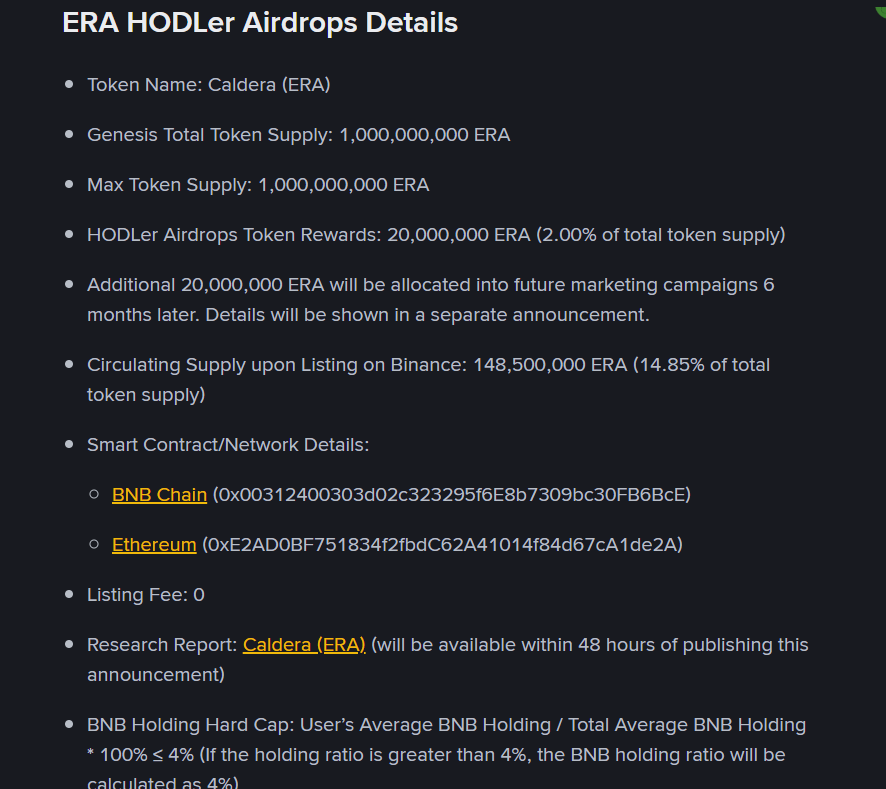The image size is (886, 789).
Task: Click the hollow bullet before Ethereum
Action: click(94, 544)
